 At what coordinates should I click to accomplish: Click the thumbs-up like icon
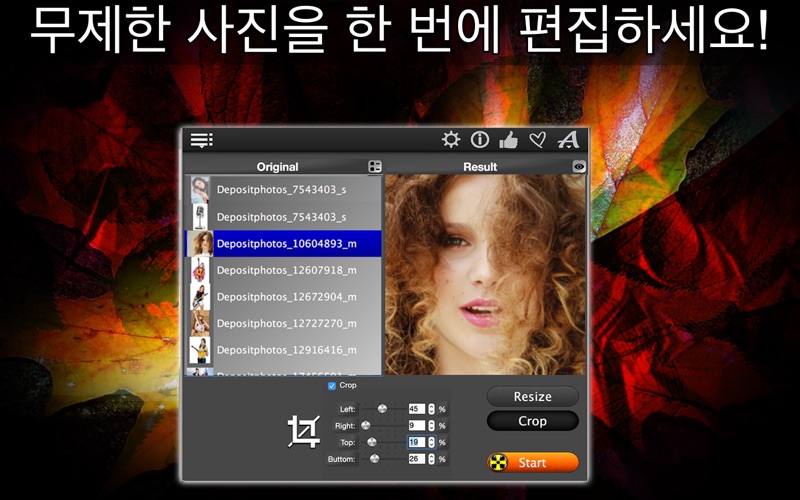pos(508,140)
